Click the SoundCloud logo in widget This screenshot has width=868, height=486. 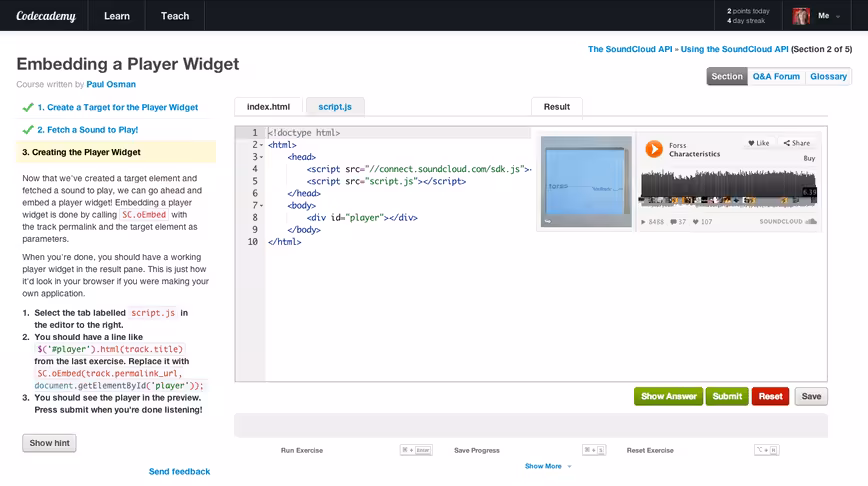tap(788, 221)
